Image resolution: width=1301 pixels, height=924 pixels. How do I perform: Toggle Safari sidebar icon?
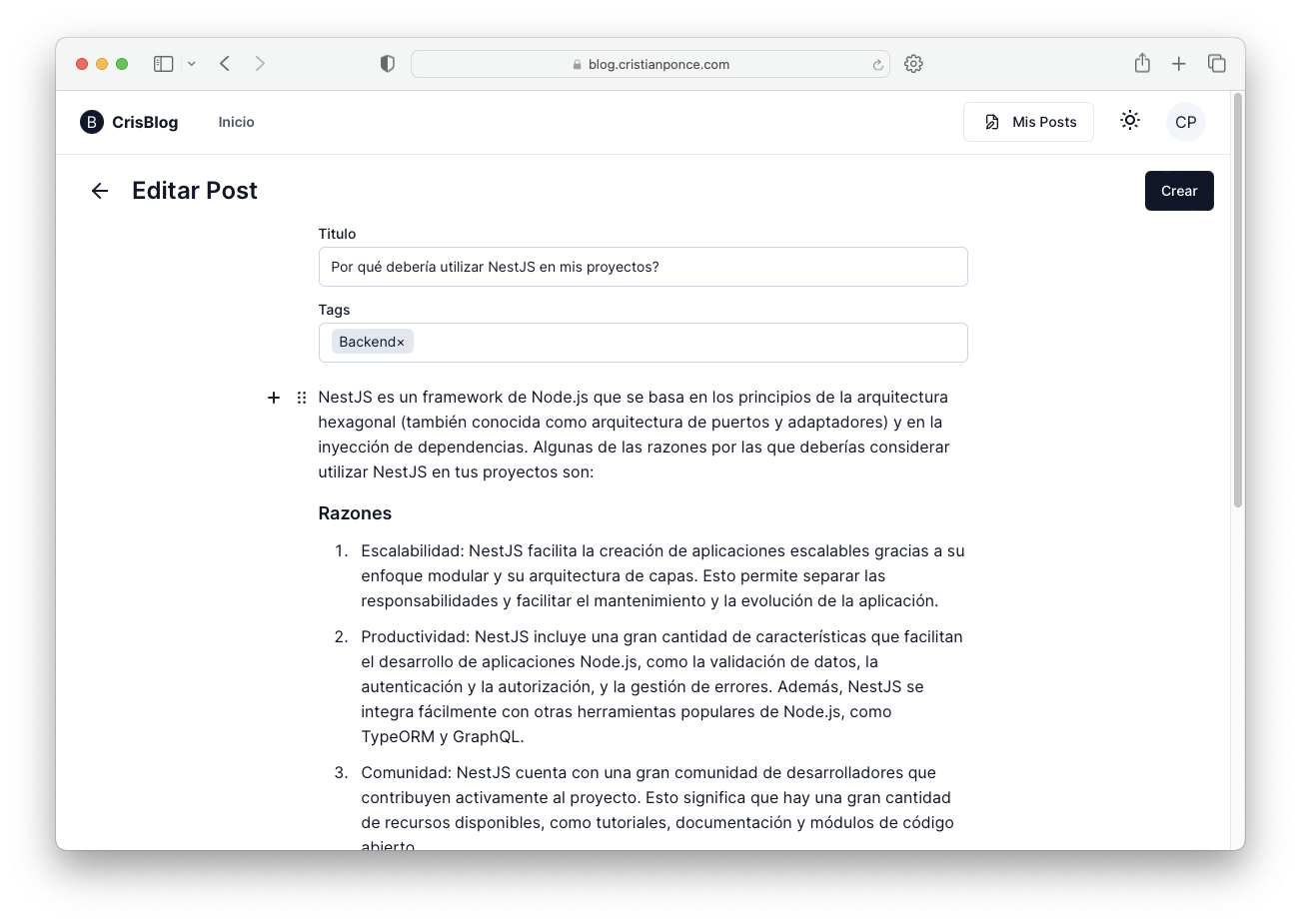(x=164, y=64)
